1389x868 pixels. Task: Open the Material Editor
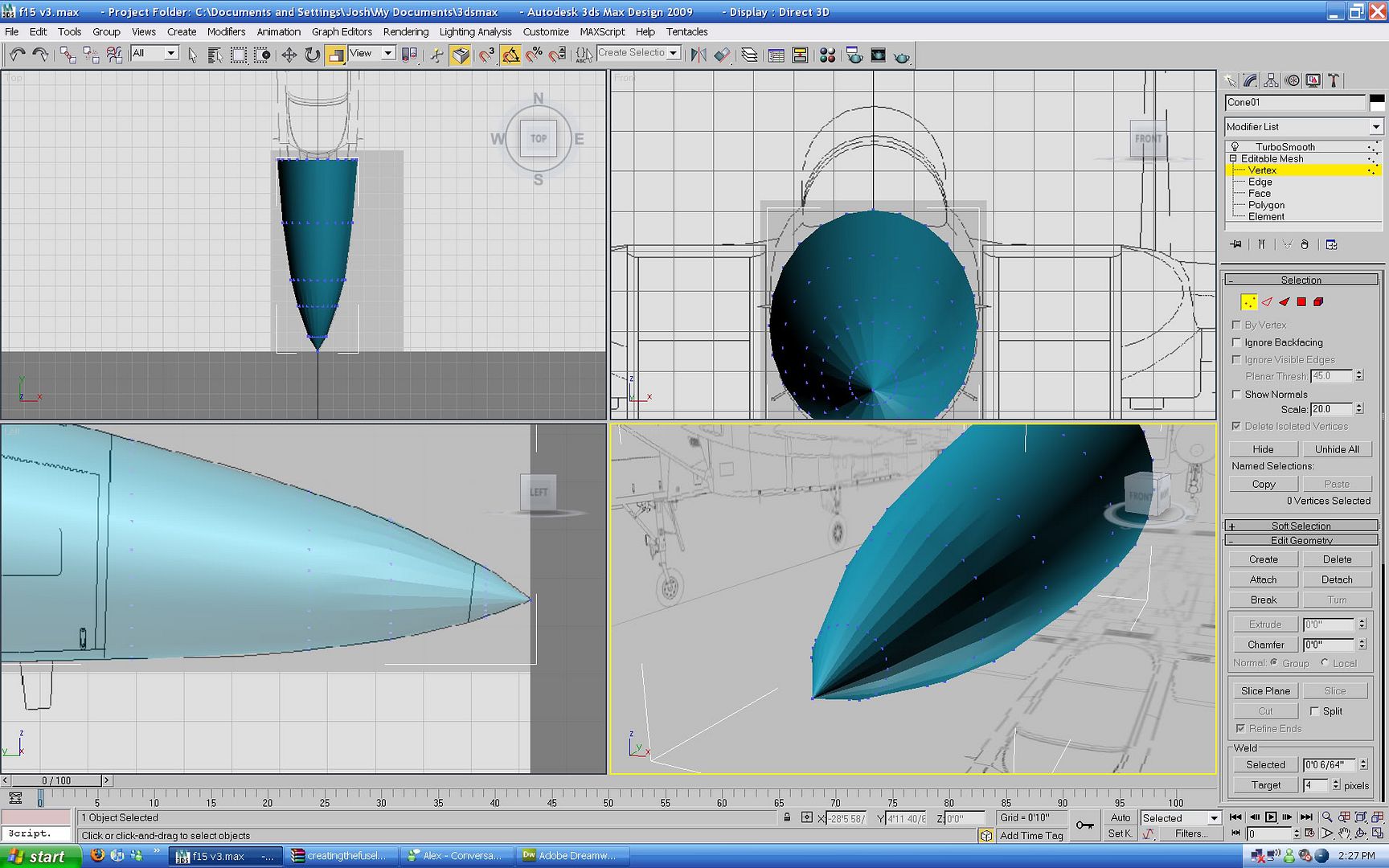tap(827, 55)
